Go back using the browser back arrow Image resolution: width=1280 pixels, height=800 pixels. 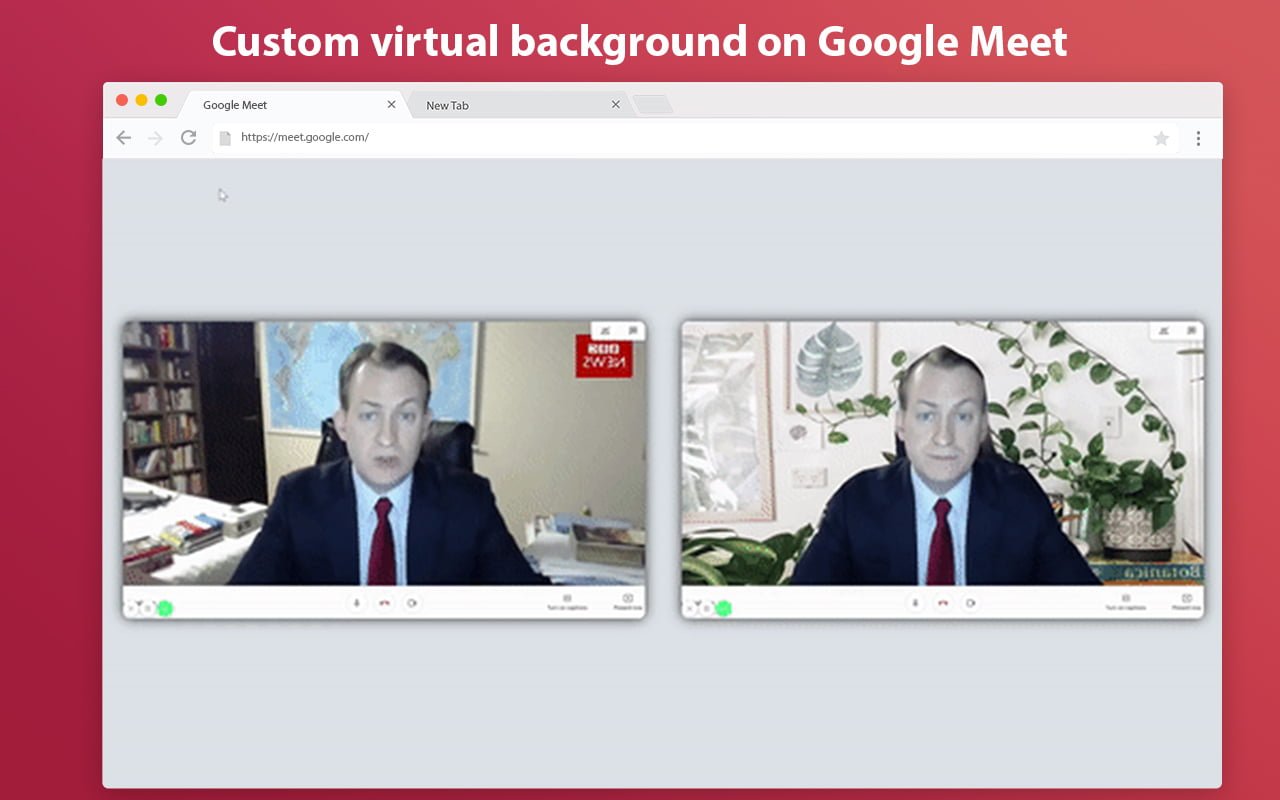(x=123, y=138)
